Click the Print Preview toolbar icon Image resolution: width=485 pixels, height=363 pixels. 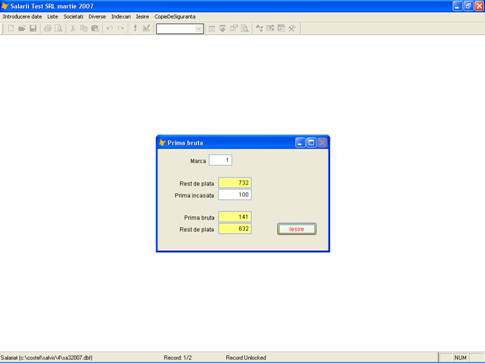(x=59, y=28)
